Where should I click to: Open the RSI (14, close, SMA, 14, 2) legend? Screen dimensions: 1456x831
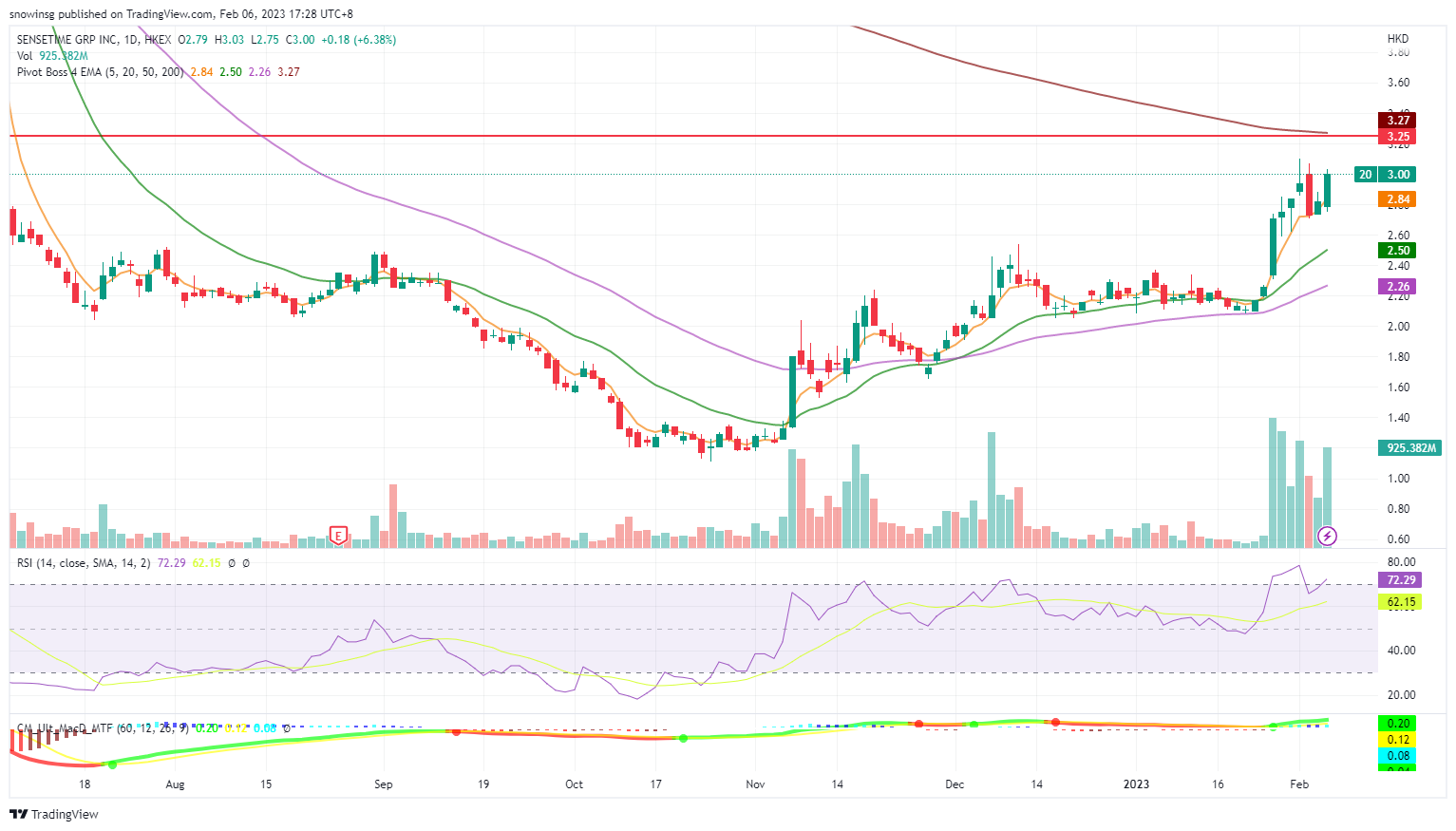(x=84, y=563)
